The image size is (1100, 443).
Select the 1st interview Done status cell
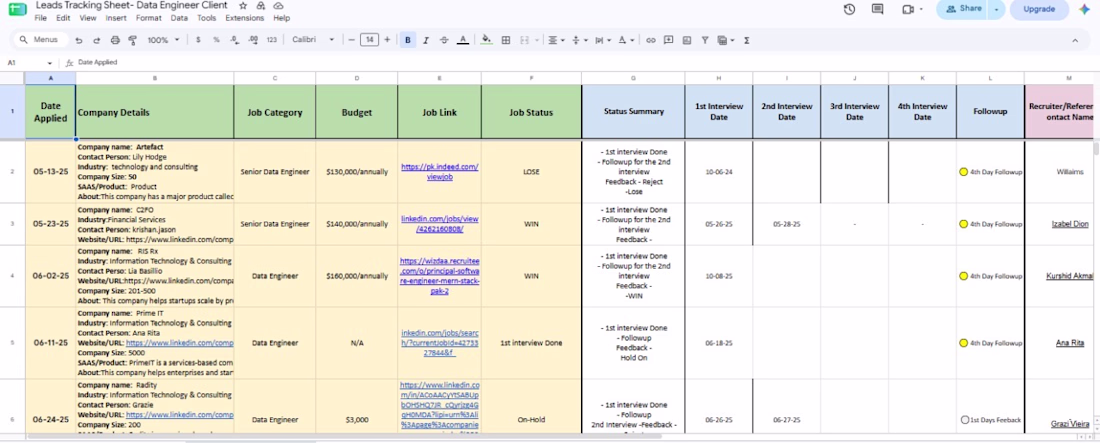click(531, 343)
